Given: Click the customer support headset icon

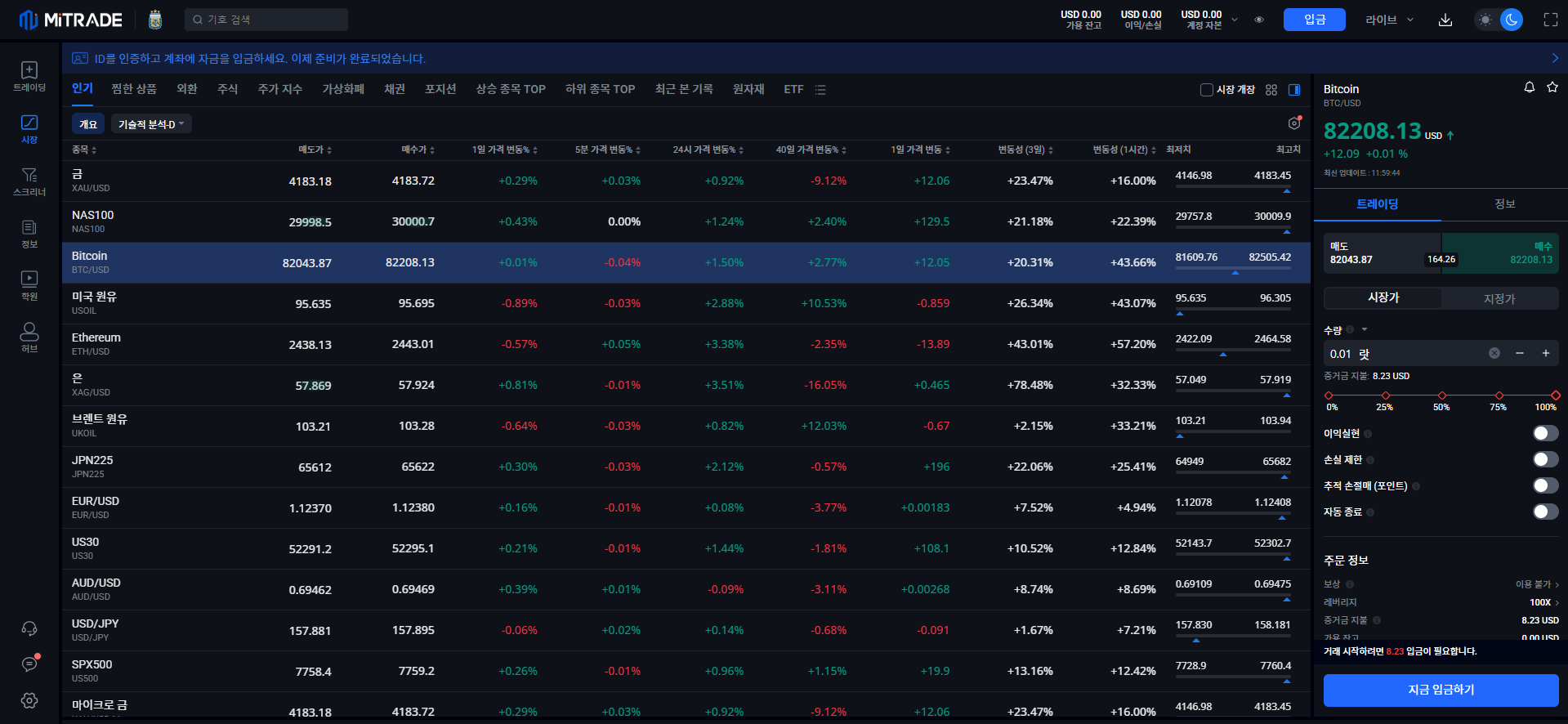Looking at the screenshot, I should pos(29,628).
